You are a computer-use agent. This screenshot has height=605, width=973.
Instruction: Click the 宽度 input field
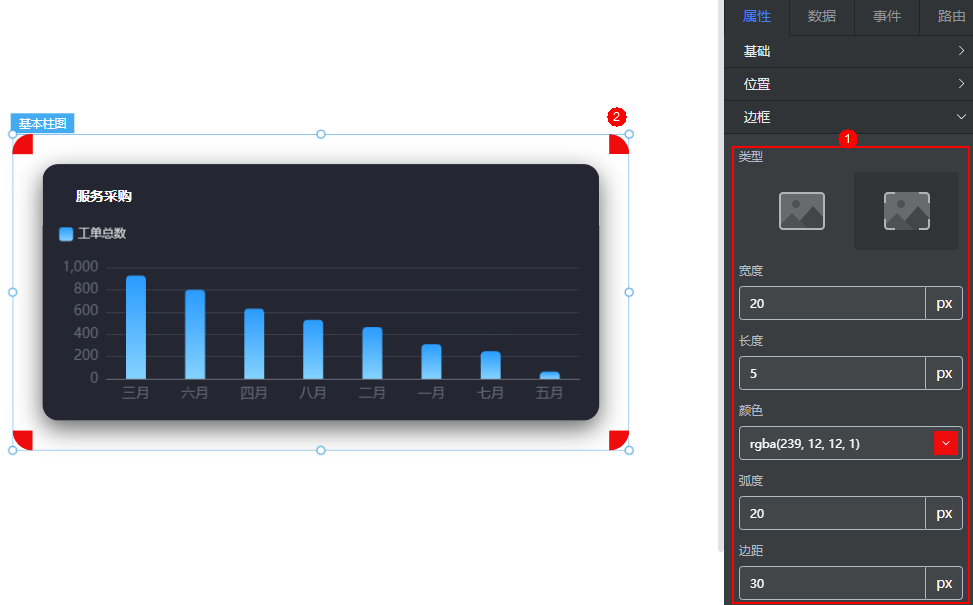832,303
